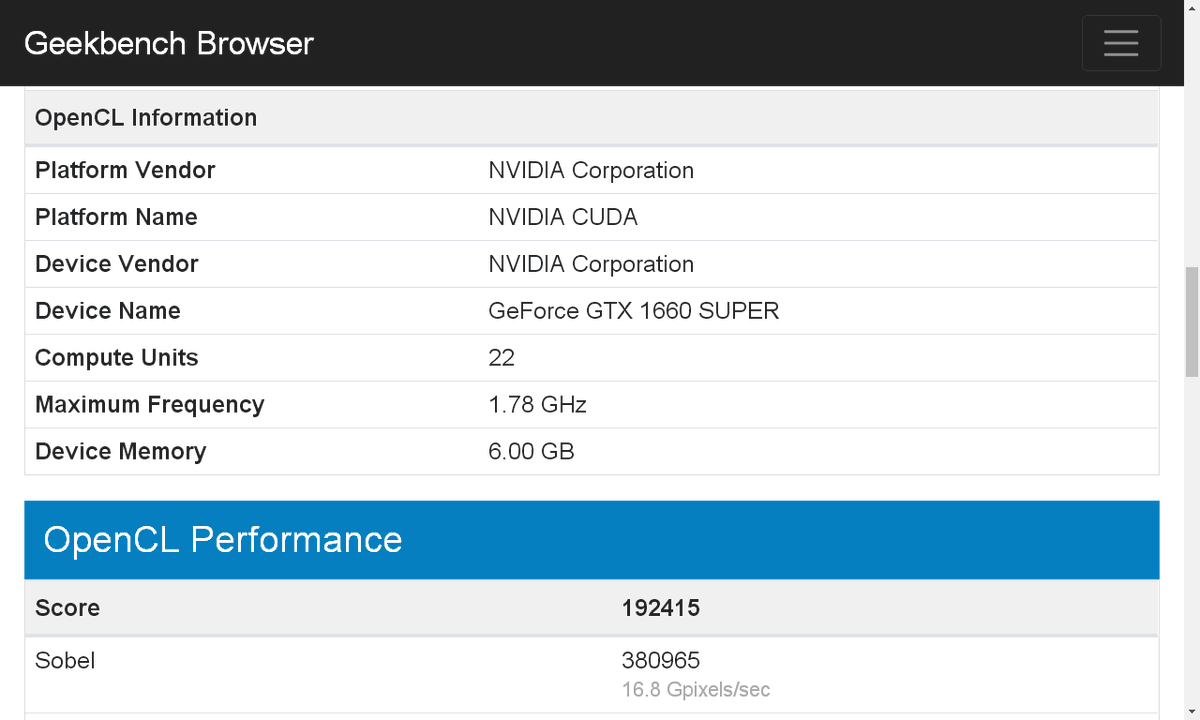The image size is (1200, 720).
Task: Select the Compute Units label
Action: (117, 358)
